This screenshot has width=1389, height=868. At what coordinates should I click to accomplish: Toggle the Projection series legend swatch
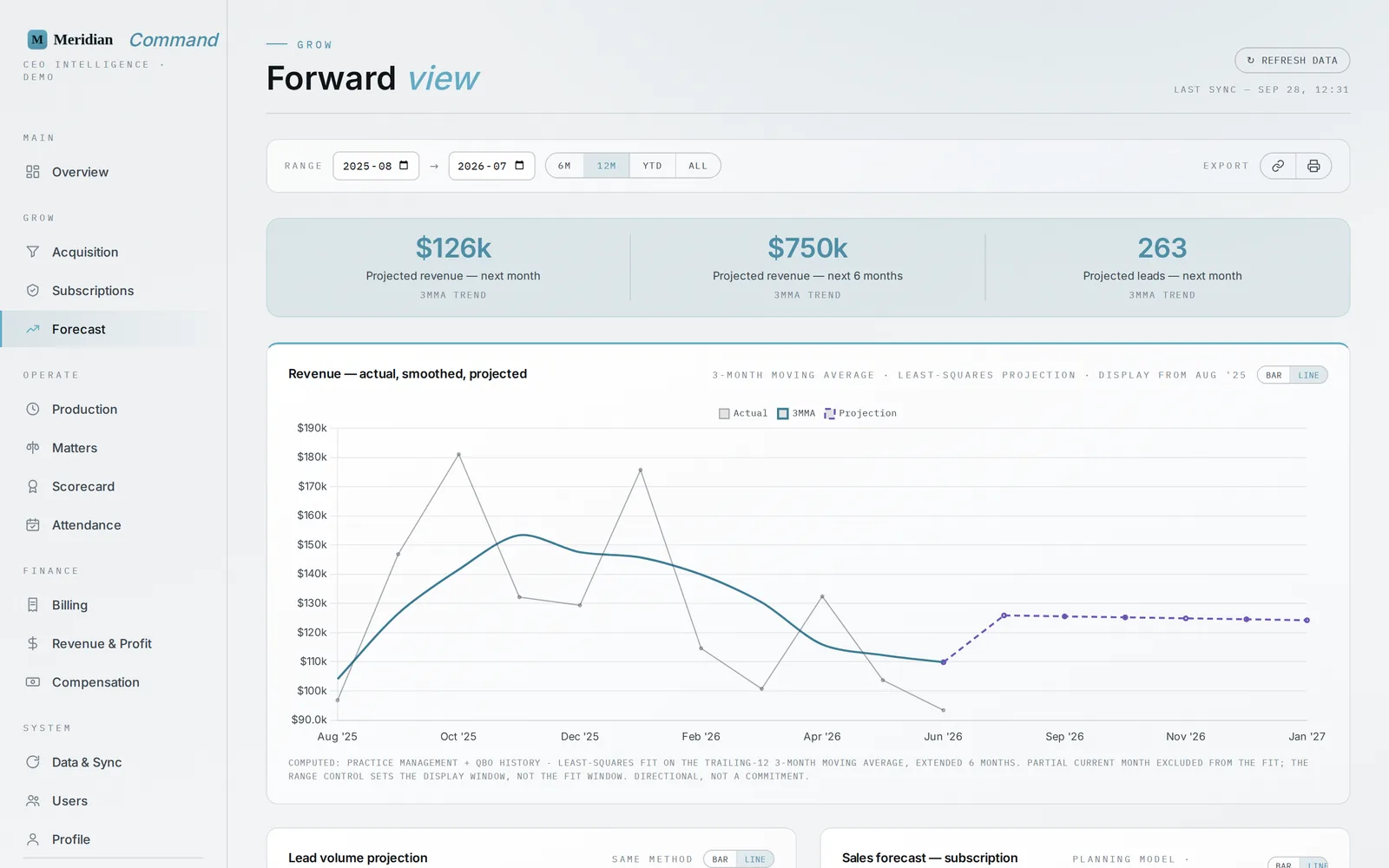[x=830, y=413]
